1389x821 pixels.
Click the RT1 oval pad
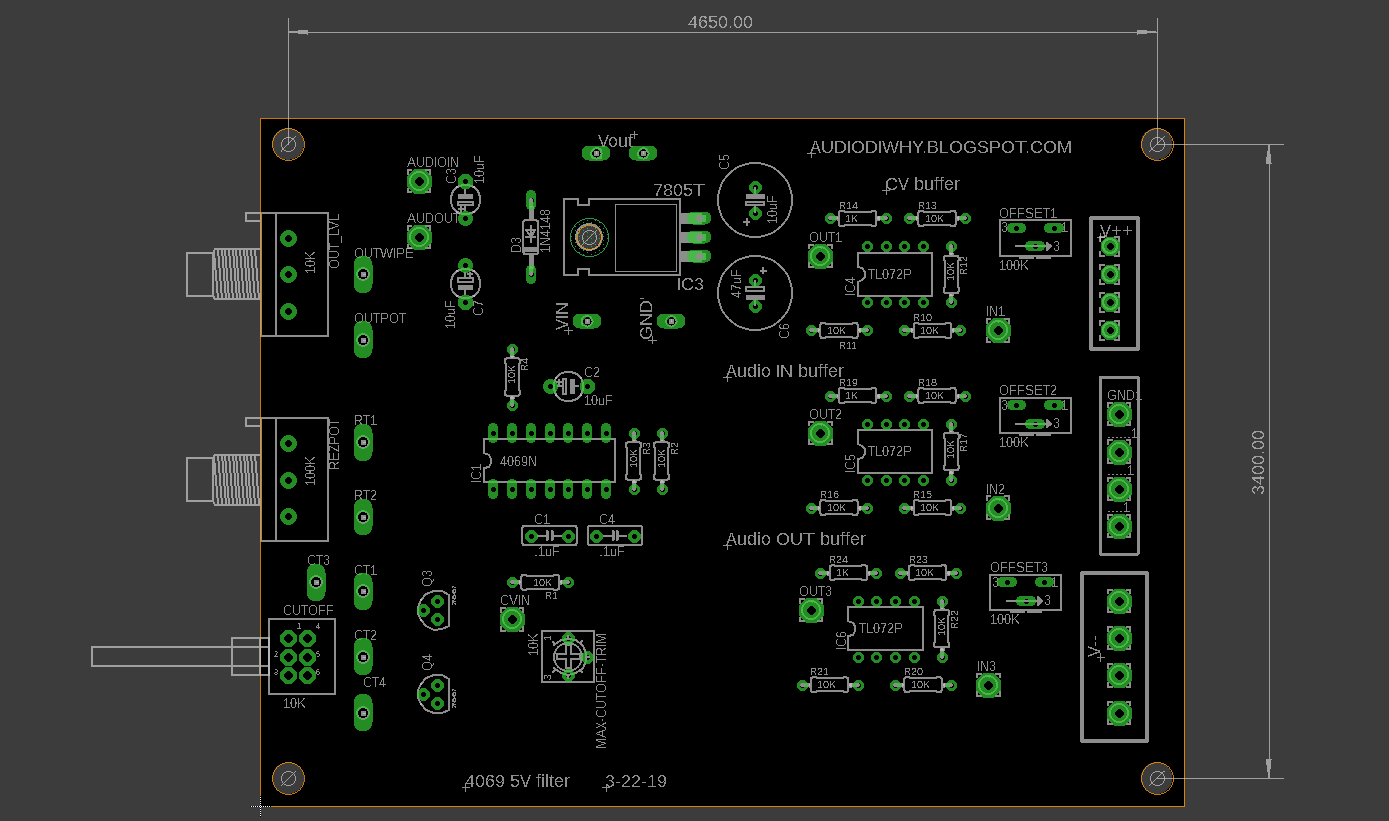pyautogui.click(x=364, y=441)
